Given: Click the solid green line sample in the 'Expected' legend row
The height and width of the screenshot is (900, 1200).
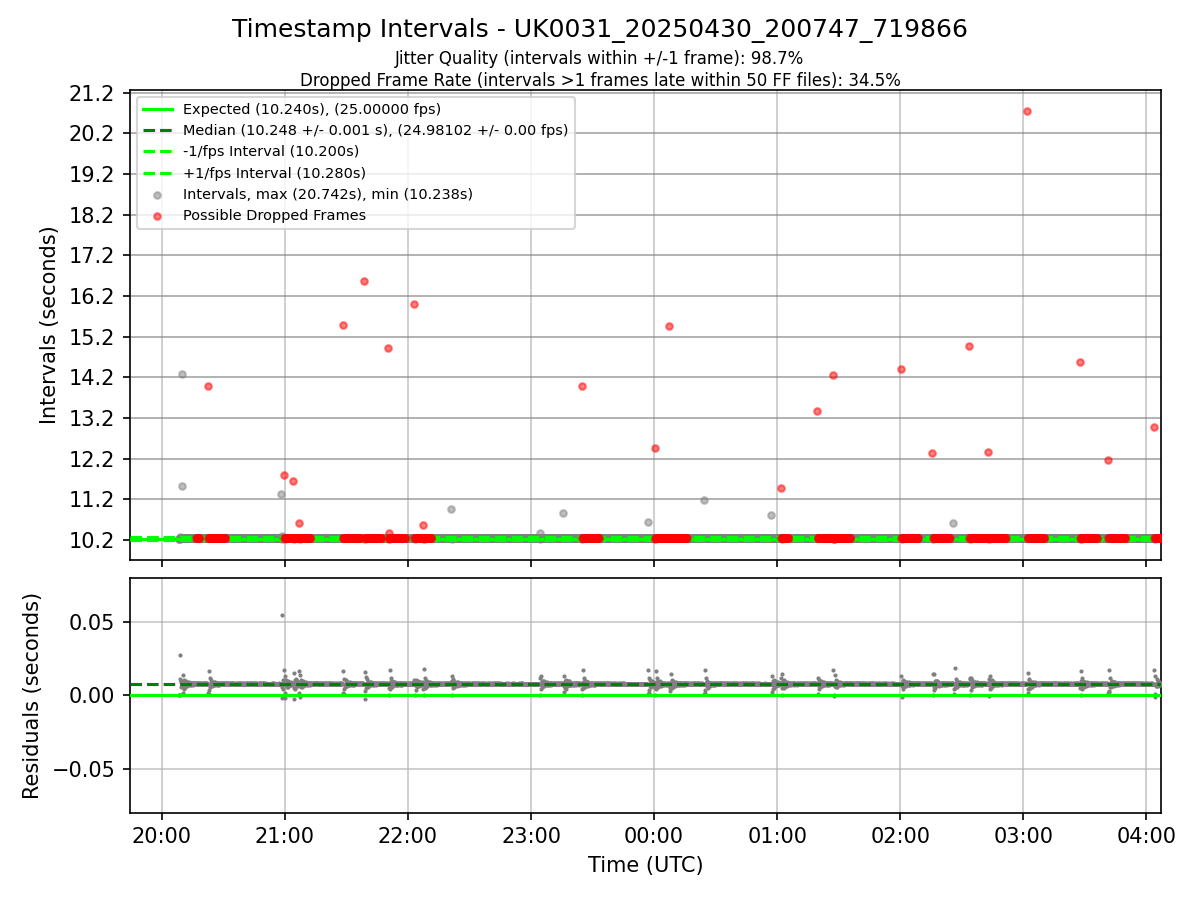Looking at the screenshot, I should pyautogui.click(x=157, y=109).
